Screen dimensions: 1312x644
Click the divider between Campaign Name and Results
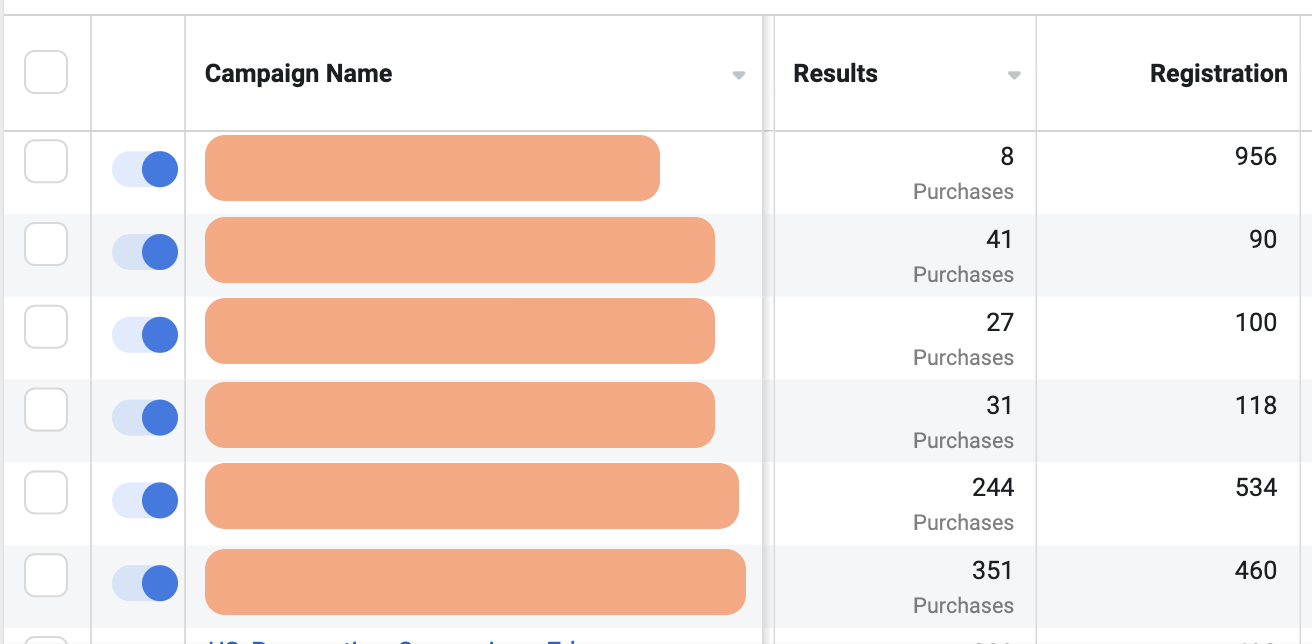(x=768, y=73)
